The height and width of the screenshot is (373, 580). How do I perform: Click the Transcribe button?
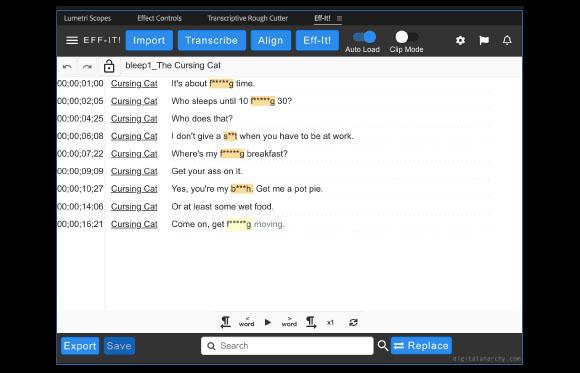pyautogui.click(x=212, y=40)
